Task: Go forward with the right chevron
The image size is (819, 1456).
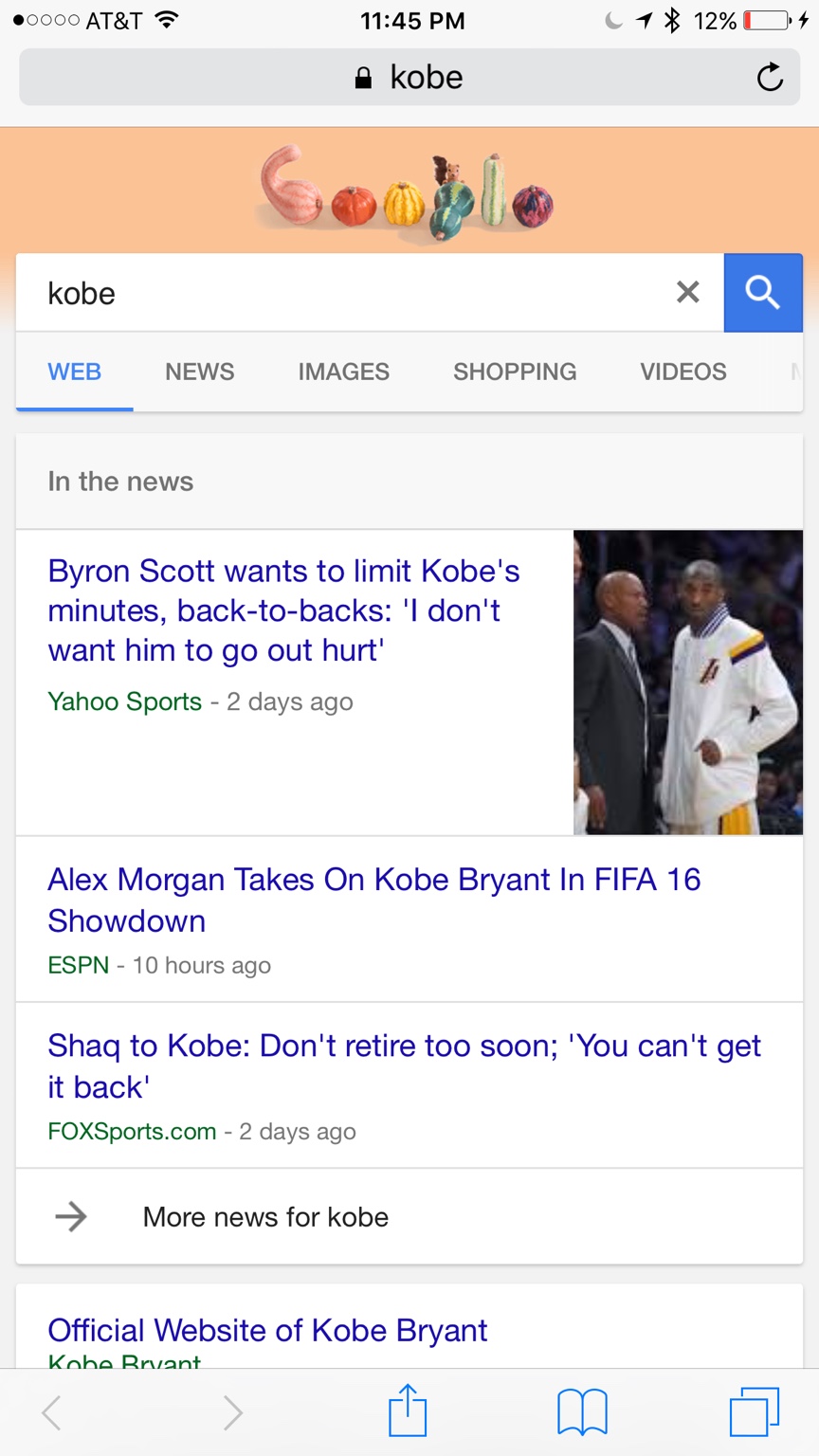Action: [x=232, y=1412]
